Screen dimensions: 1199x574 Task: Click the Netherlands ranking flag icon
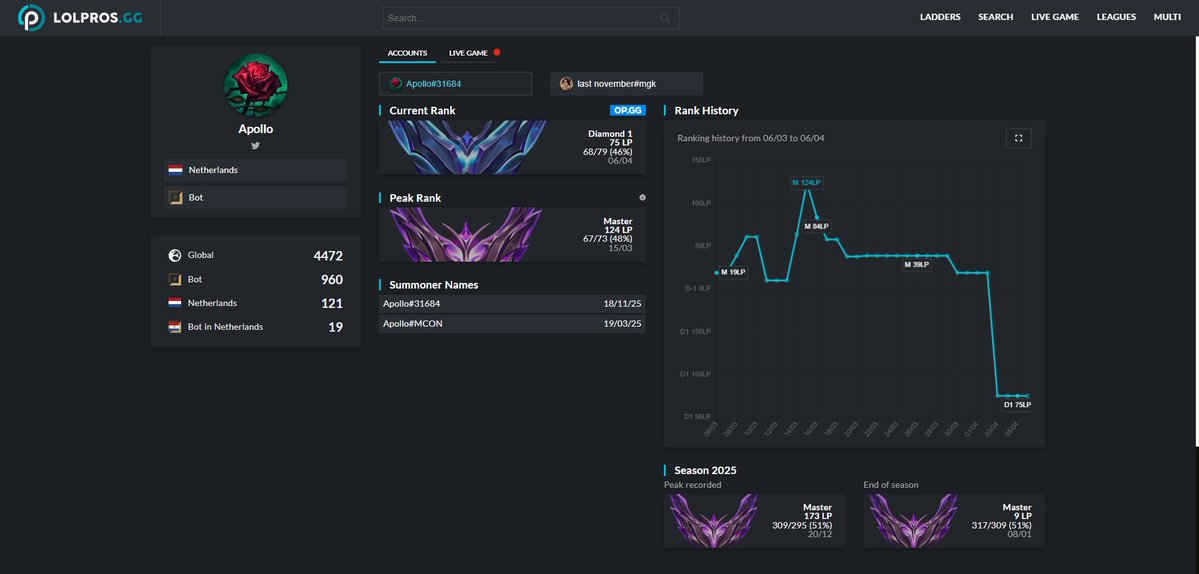coord(174,303)
